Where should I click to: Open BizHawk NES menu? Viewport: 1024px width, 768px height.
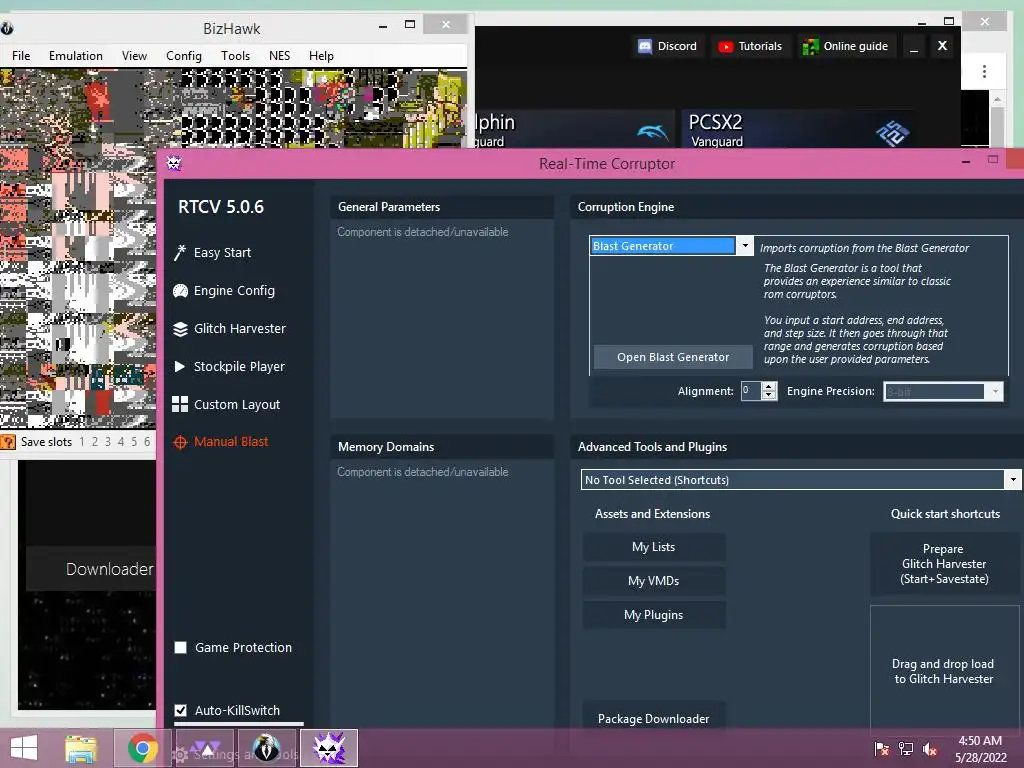(x=280, y=56)
